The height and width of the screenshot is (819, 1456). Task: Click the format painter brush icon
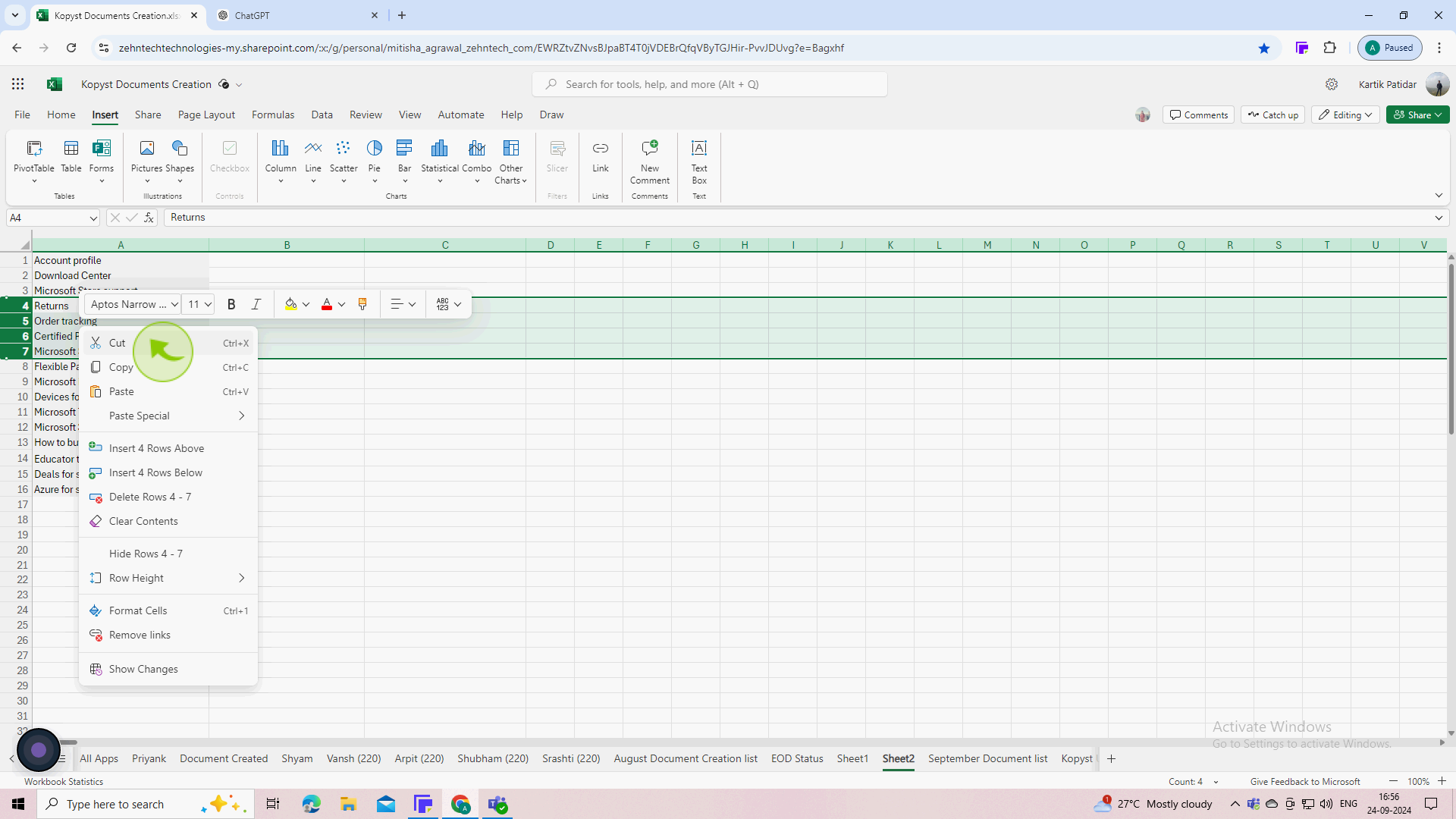click(x=362, y=304)
